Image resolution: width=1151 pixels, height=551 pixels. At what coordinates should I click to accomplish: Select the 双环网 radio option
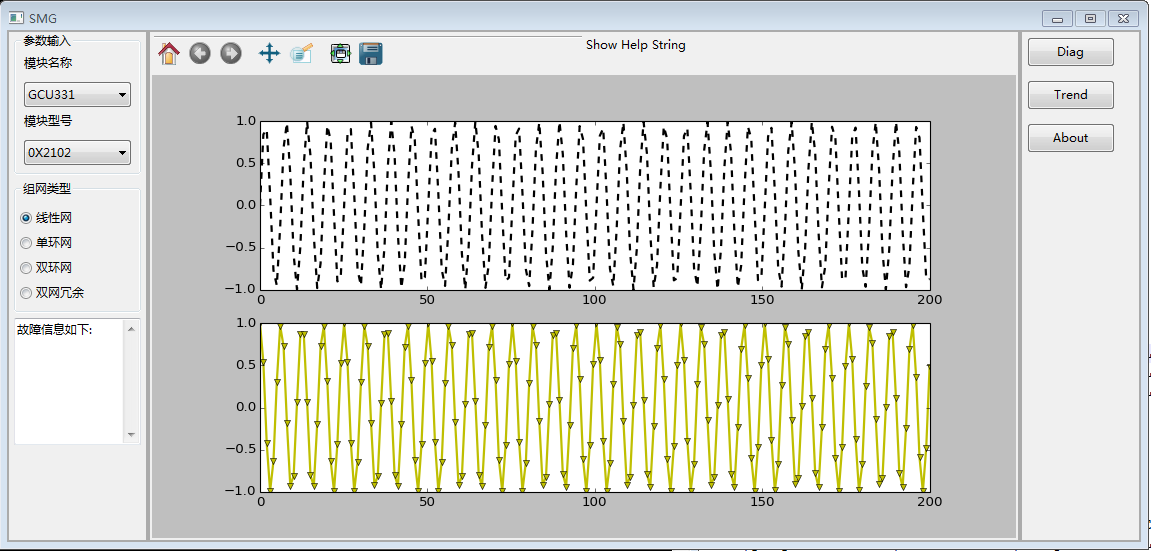(46, 268)
